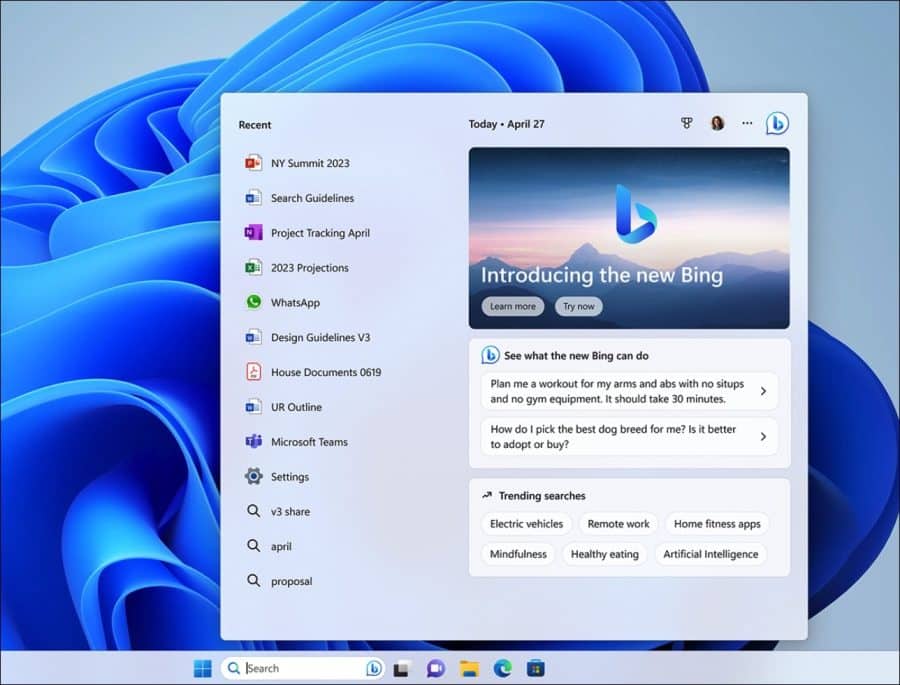Click the taskbar Search input field
The width and height of the screenshot is (900, 685).
pyautogui.click(x=302, y=668)
